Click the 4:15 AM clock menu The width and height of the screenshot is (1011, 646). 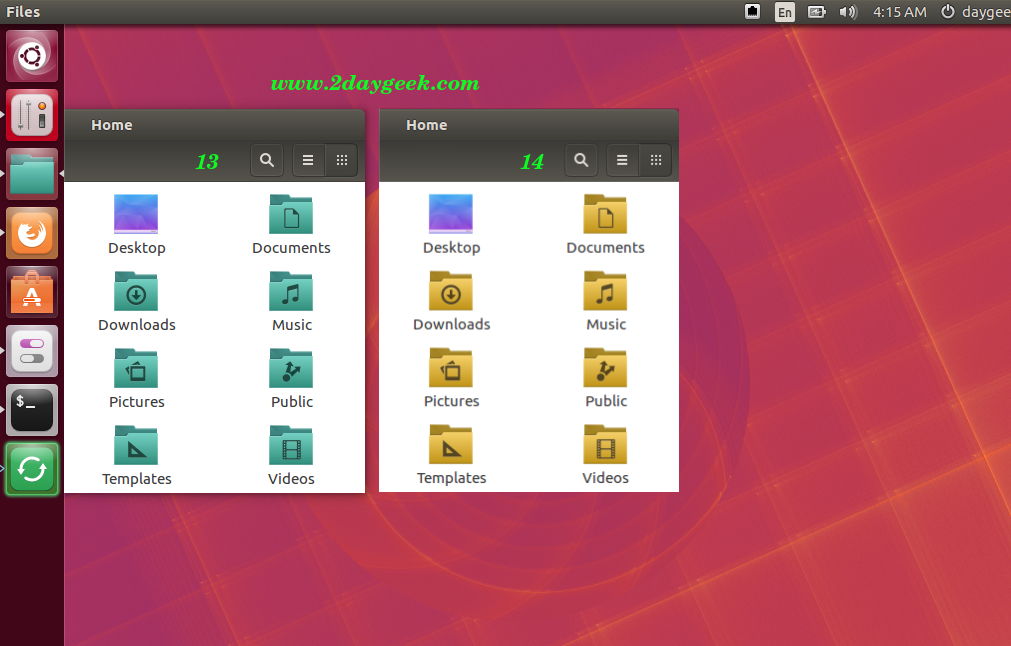[899, 12]
